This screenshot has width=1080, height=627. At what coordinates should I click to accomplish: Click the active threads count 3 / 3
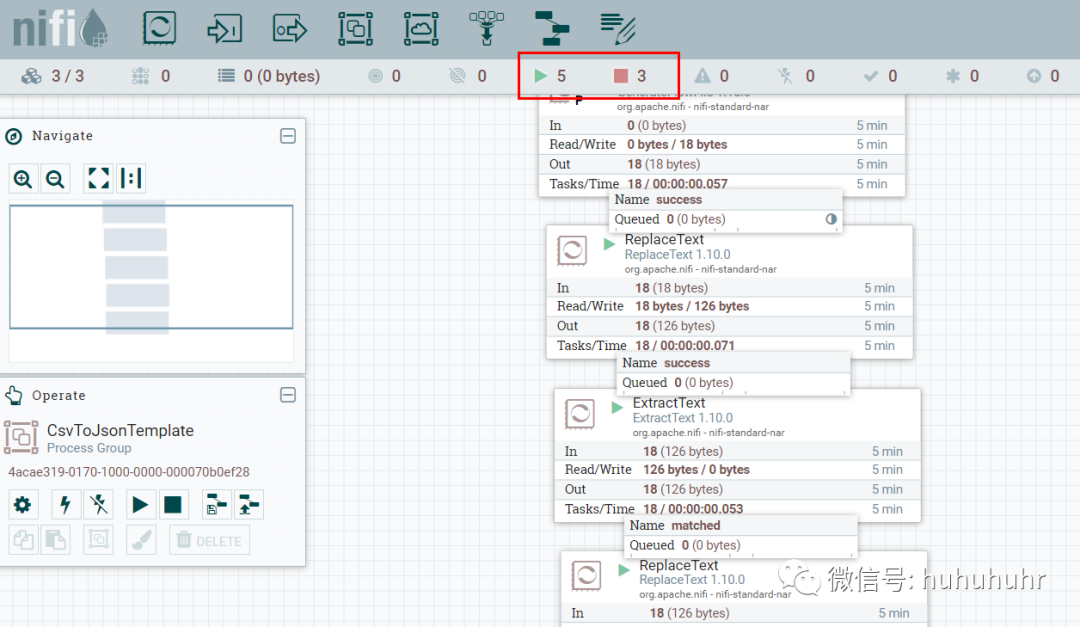click(53, 76)
